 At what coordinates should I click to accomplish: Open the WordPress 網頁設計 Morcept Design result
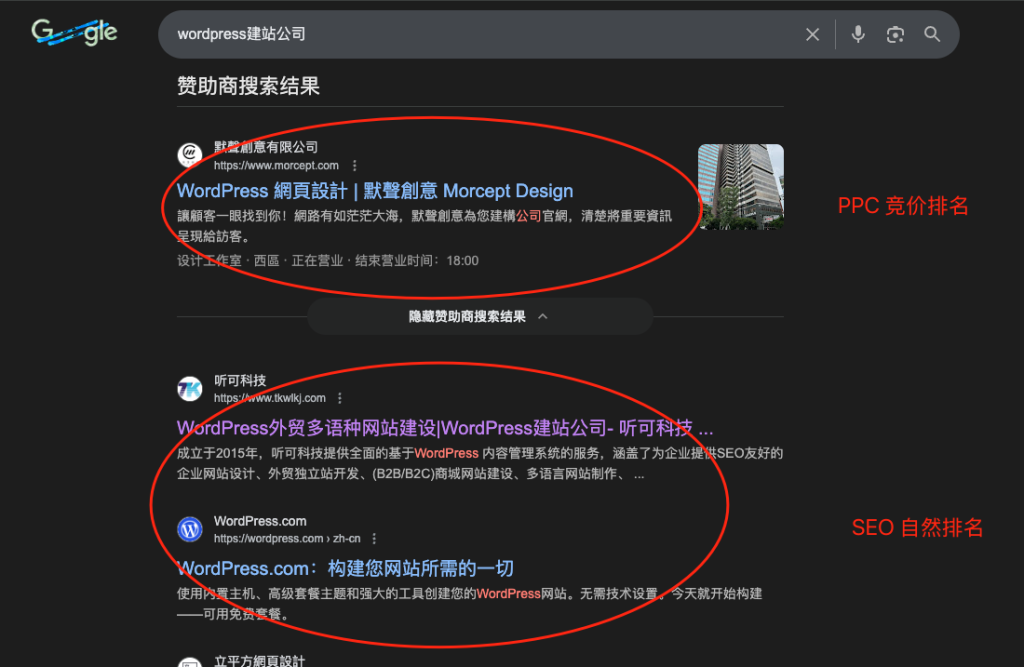[375, 191]
